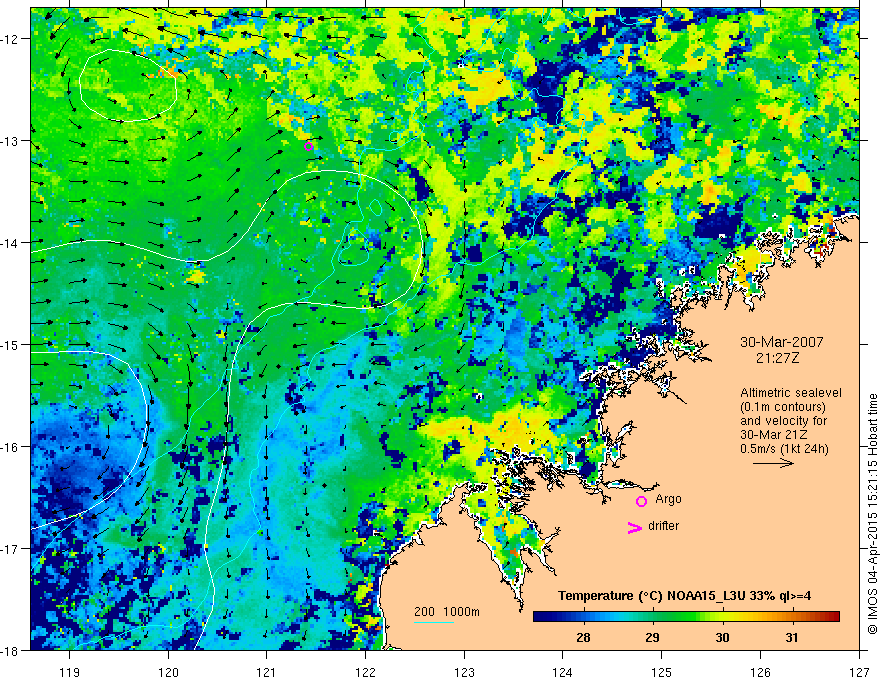Click the '(0.1m contours)' caption line

[x=783, y=407]
